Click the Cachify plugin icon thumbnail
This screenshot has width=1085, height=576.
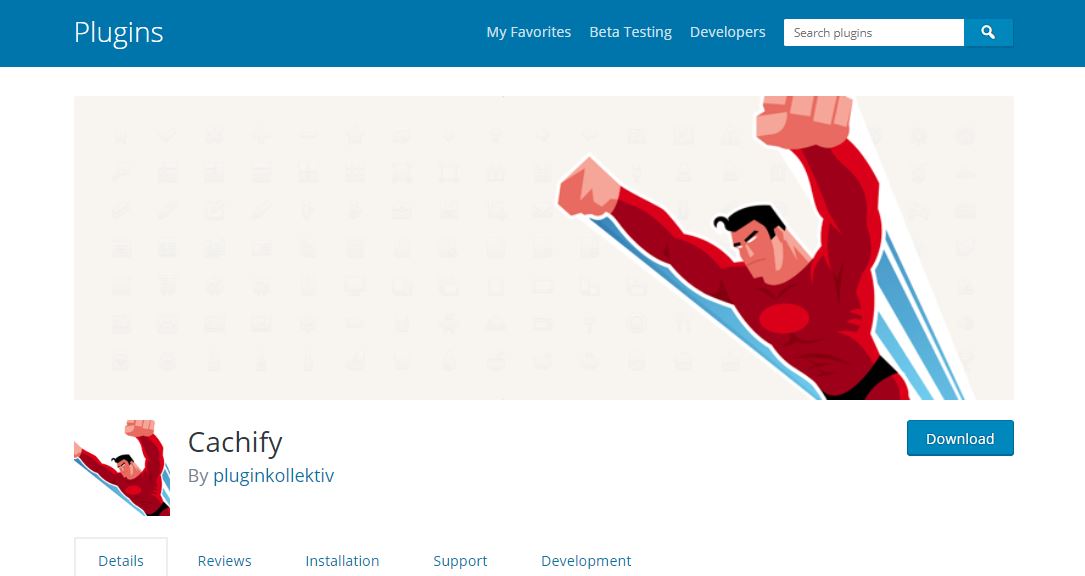(122, 468)
